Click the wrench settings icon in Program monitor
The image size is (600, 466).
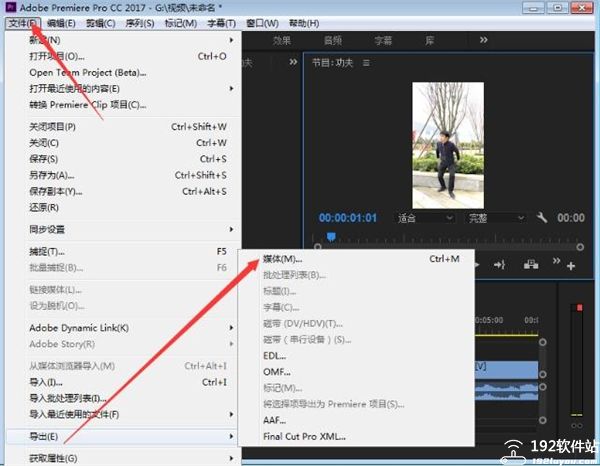pos(543,218)
